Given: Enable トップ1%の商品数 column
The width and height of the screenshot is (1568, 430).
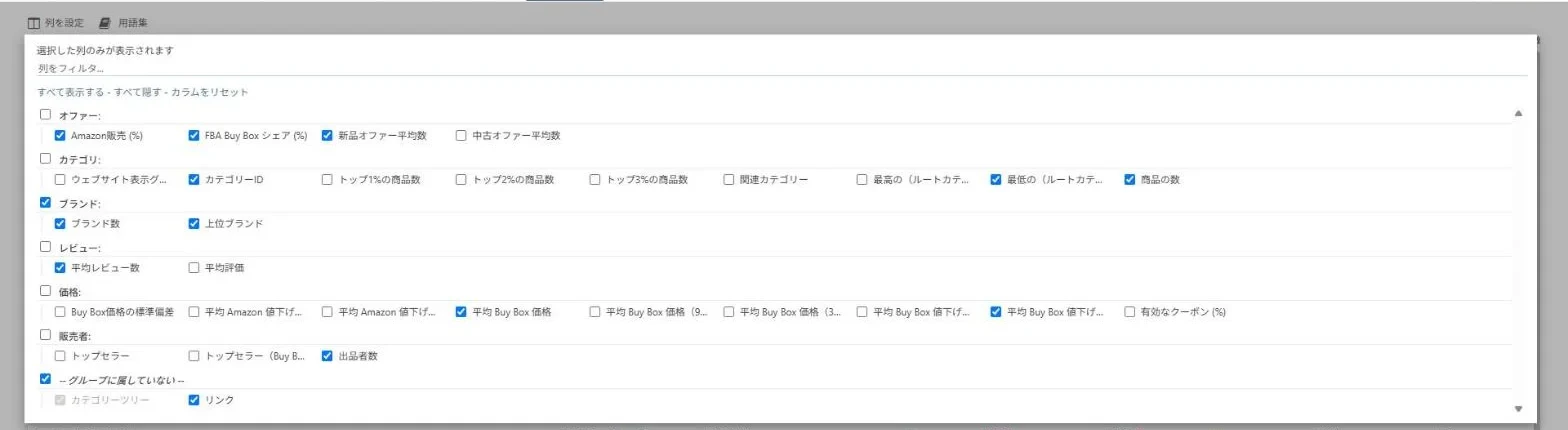Looking at the screenshot, I should click(x=328, y=179).
